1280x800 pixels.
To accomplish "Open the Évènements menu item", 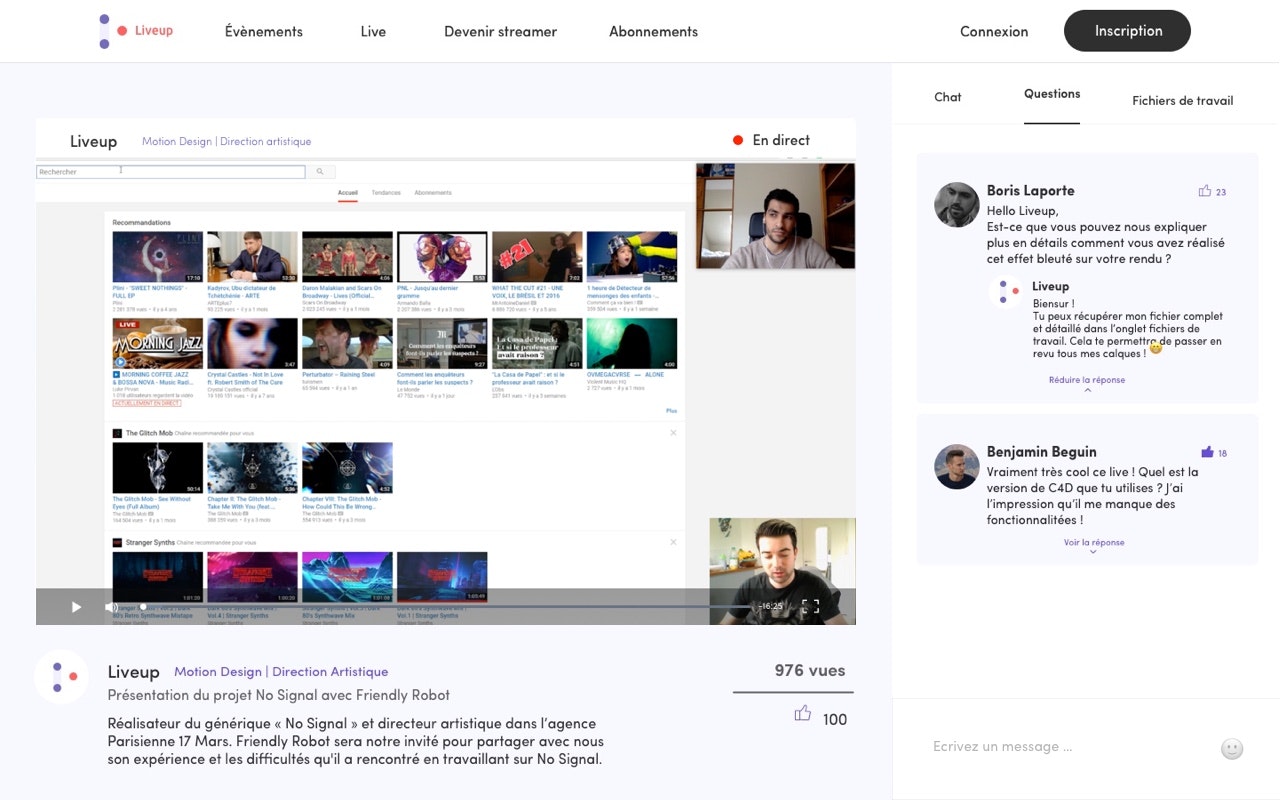I will pyautogui.click(x=264, y=31).
